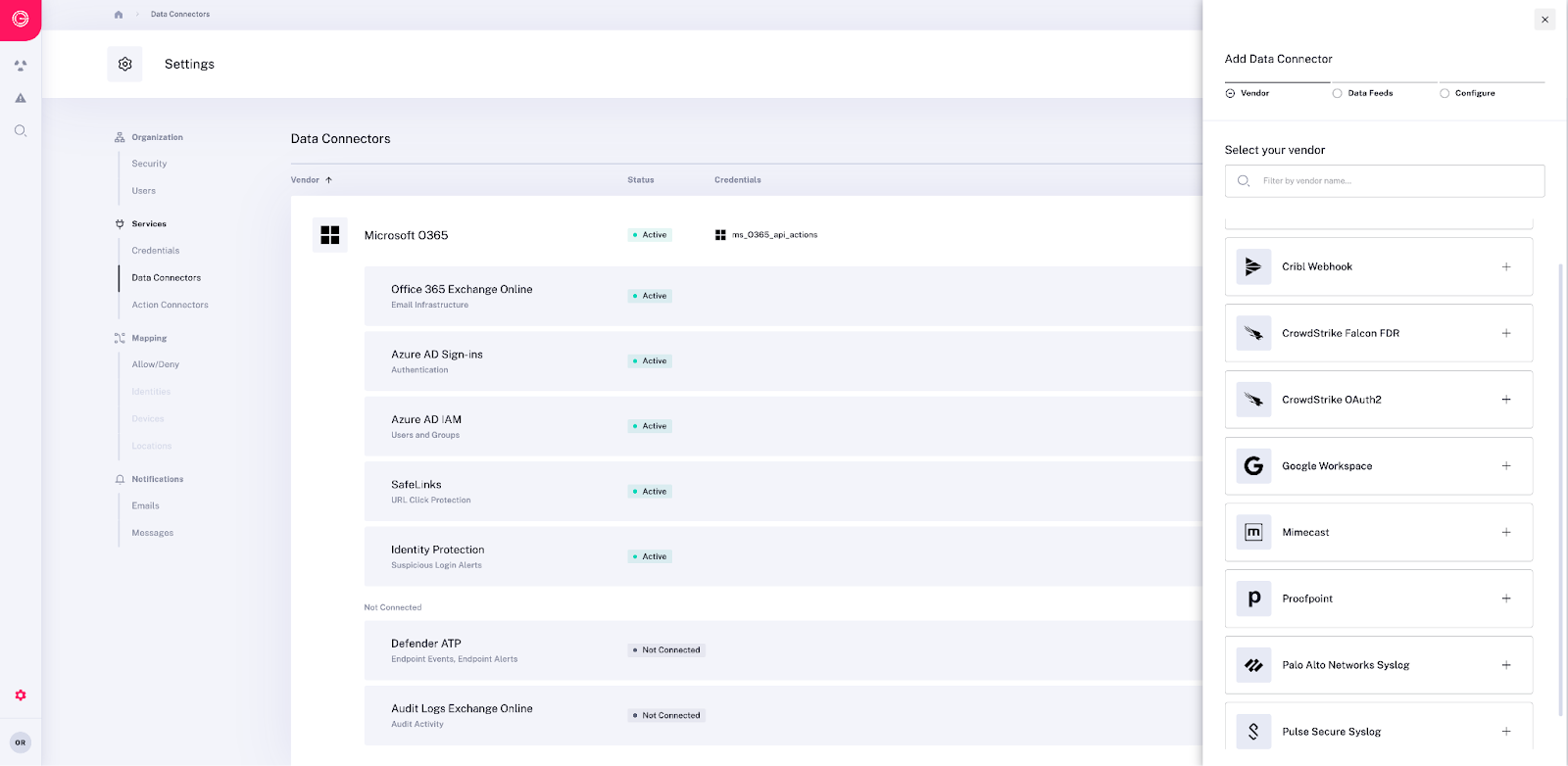Click the Microsoft O365 windows logo
The height and width of the screenshot is (766, 1568).
click(x=330, y=235)
